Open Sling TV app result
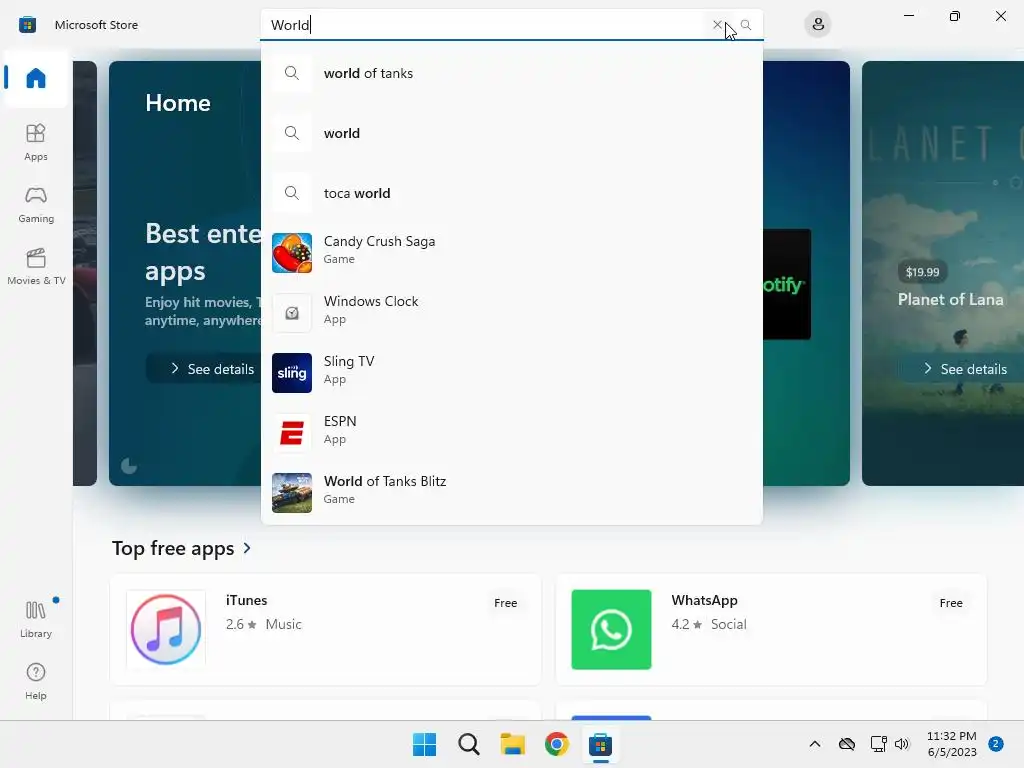The height and width of the screenshot is (768, 1024). 511,373
